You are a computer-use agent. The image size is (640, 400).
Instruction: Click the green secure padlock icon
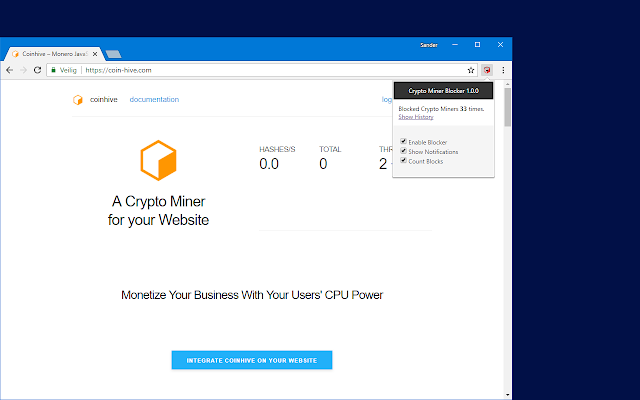53,70
